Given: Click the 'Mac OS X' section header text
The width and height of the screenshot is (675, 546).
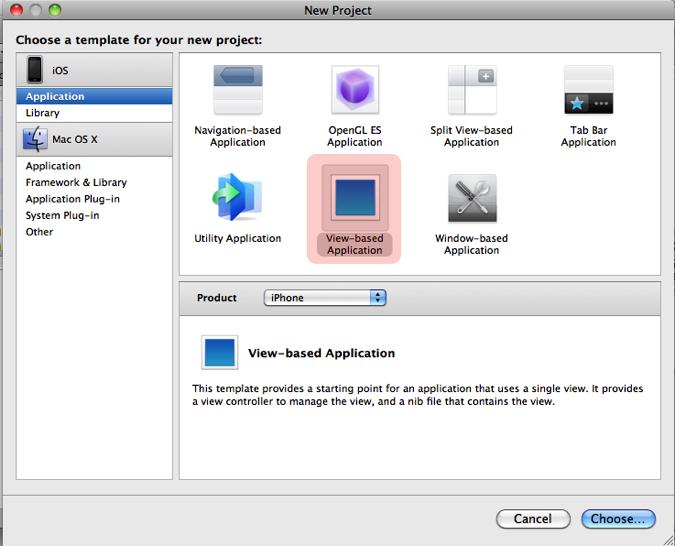Looking at the screenshot, I should tap(75, 139).
